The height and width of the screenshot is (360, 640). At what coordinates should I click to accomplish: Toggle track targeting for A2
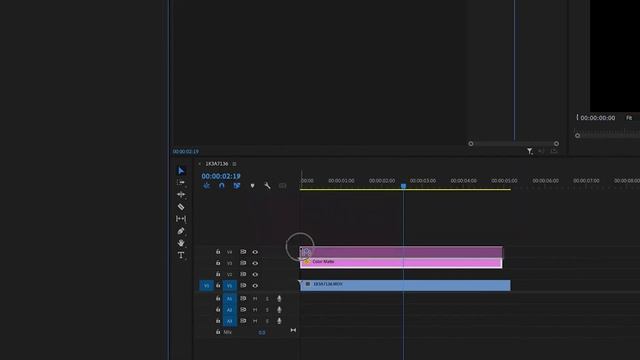point(229,310)
